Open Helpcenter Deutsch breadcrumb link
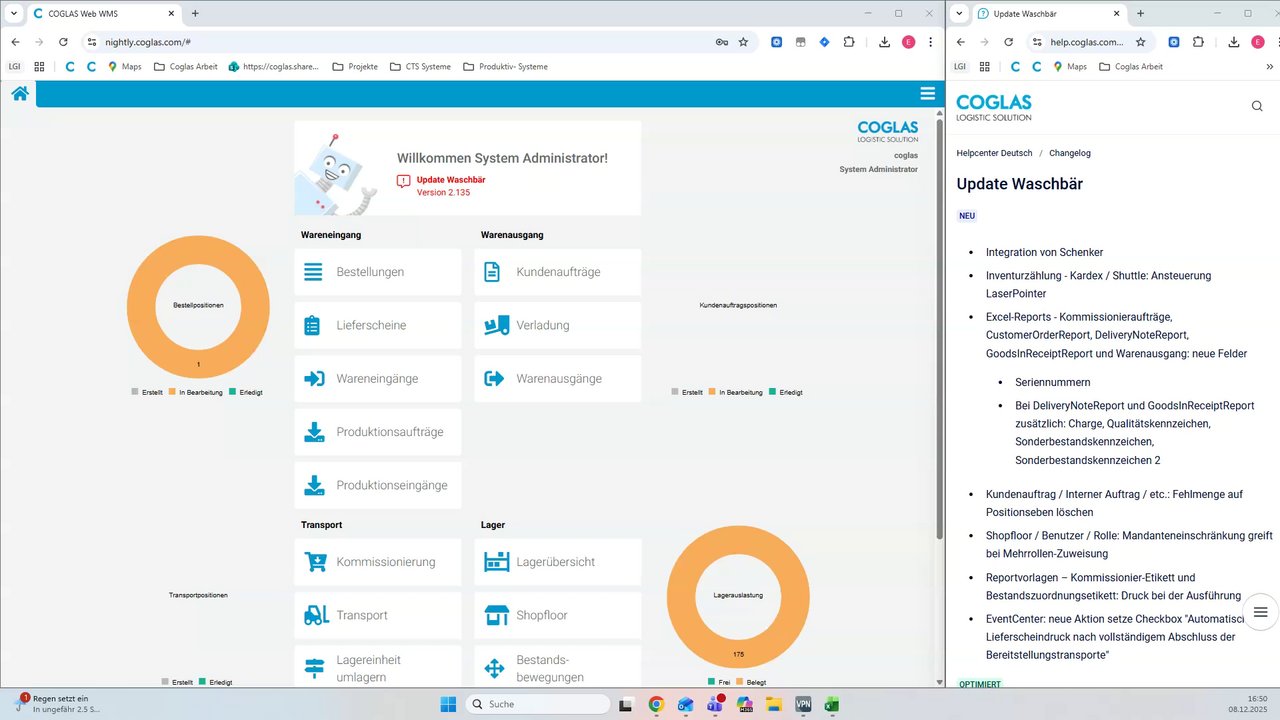Screen dimensions: 1280x720 pyautogui.click(x=994, y=153)
